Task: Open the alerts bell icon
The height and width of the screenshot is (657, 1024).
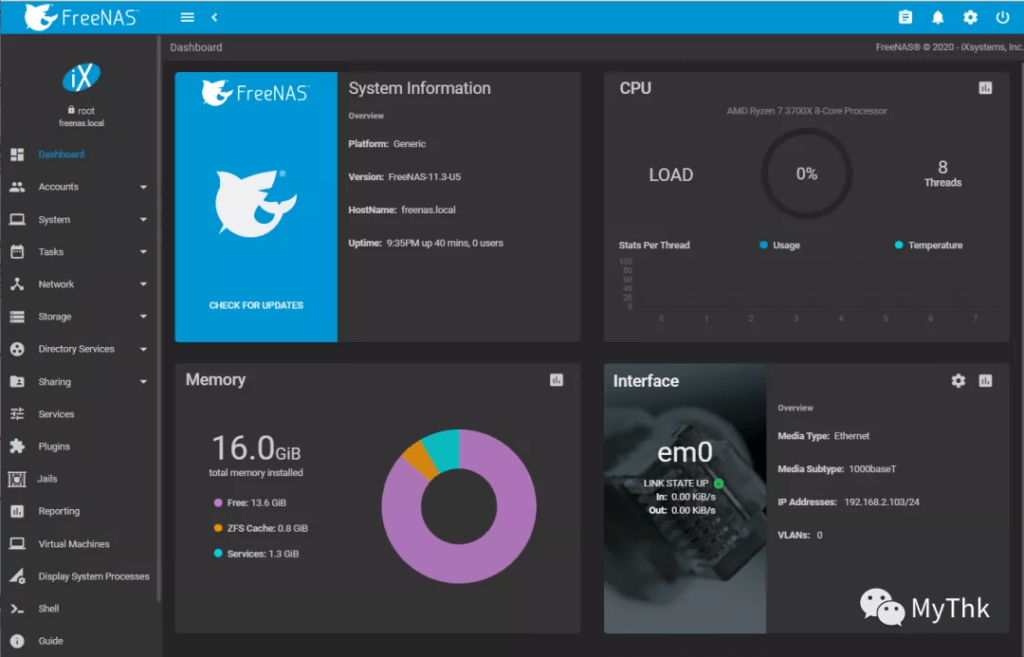Action: point(938,18)
